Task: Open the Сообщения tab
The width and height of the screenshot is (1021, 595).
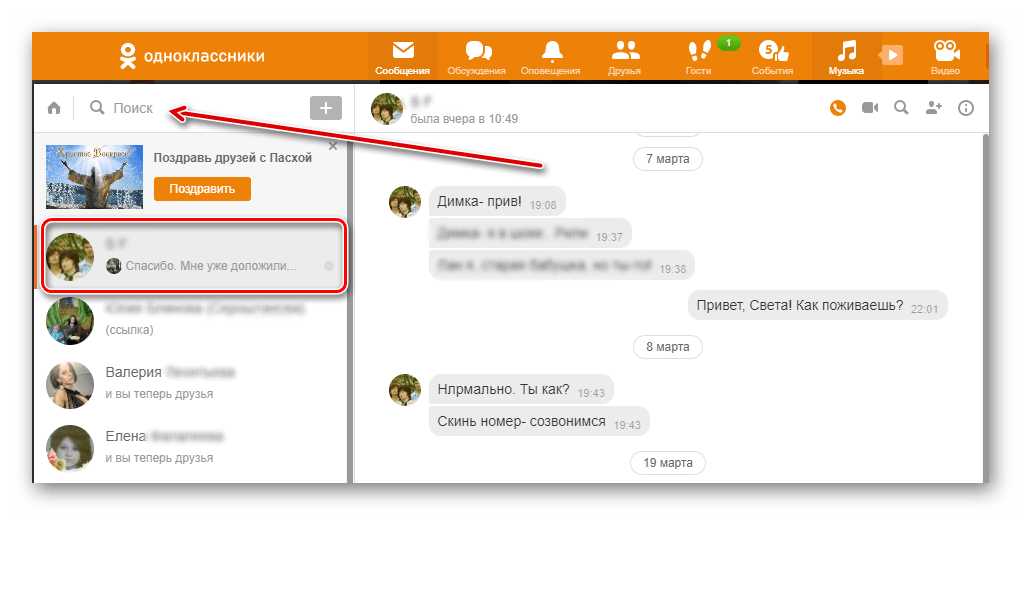Action: coord(402,57)
